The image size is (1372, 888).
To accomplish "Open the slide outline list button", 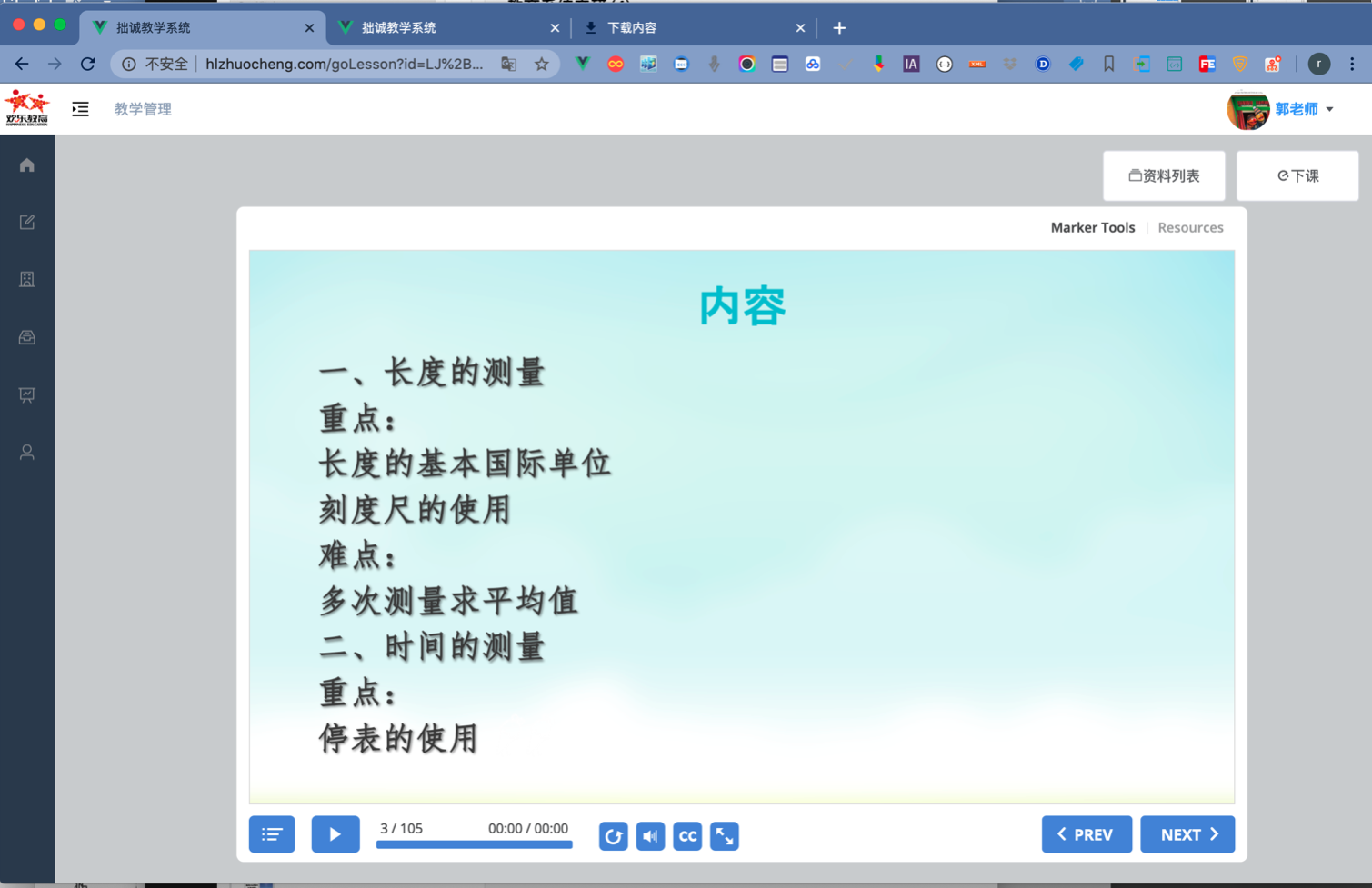I will (x=272, y=834).
